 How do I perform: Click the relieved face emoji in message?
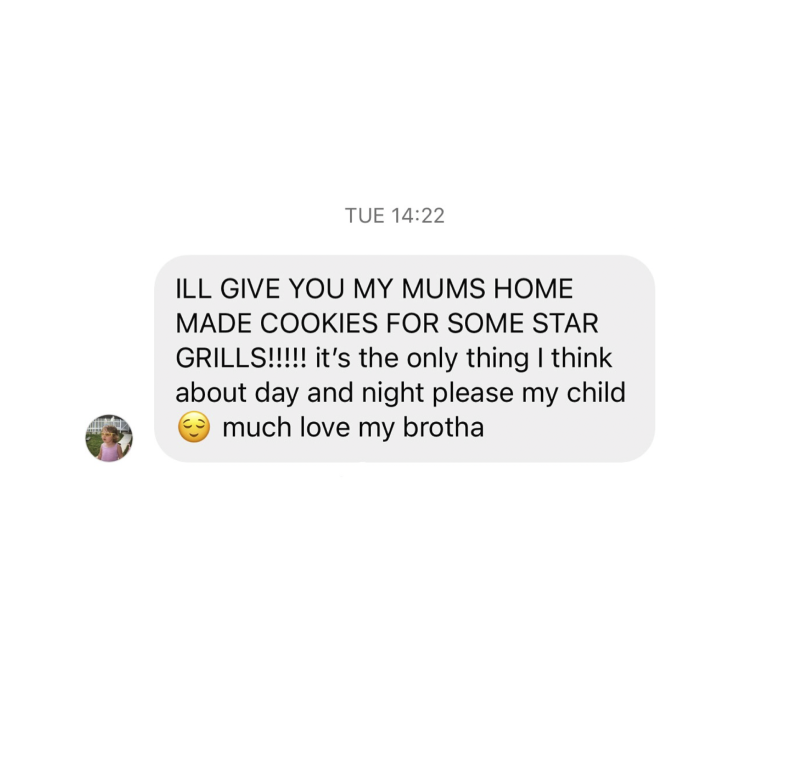click(194, 427)
